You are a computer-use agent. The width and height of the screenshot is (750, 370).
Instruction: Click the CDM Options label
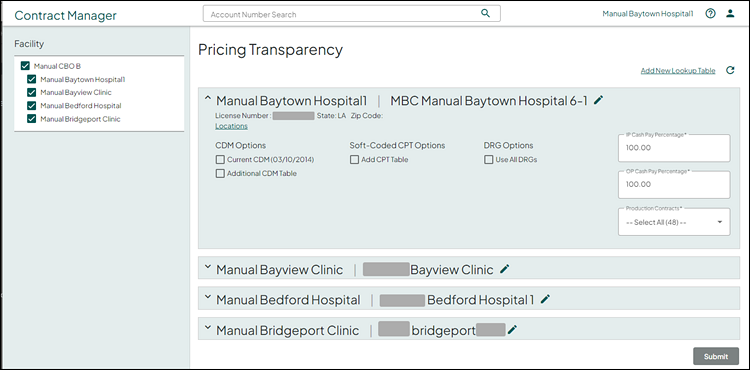click(x=241, y=145)
